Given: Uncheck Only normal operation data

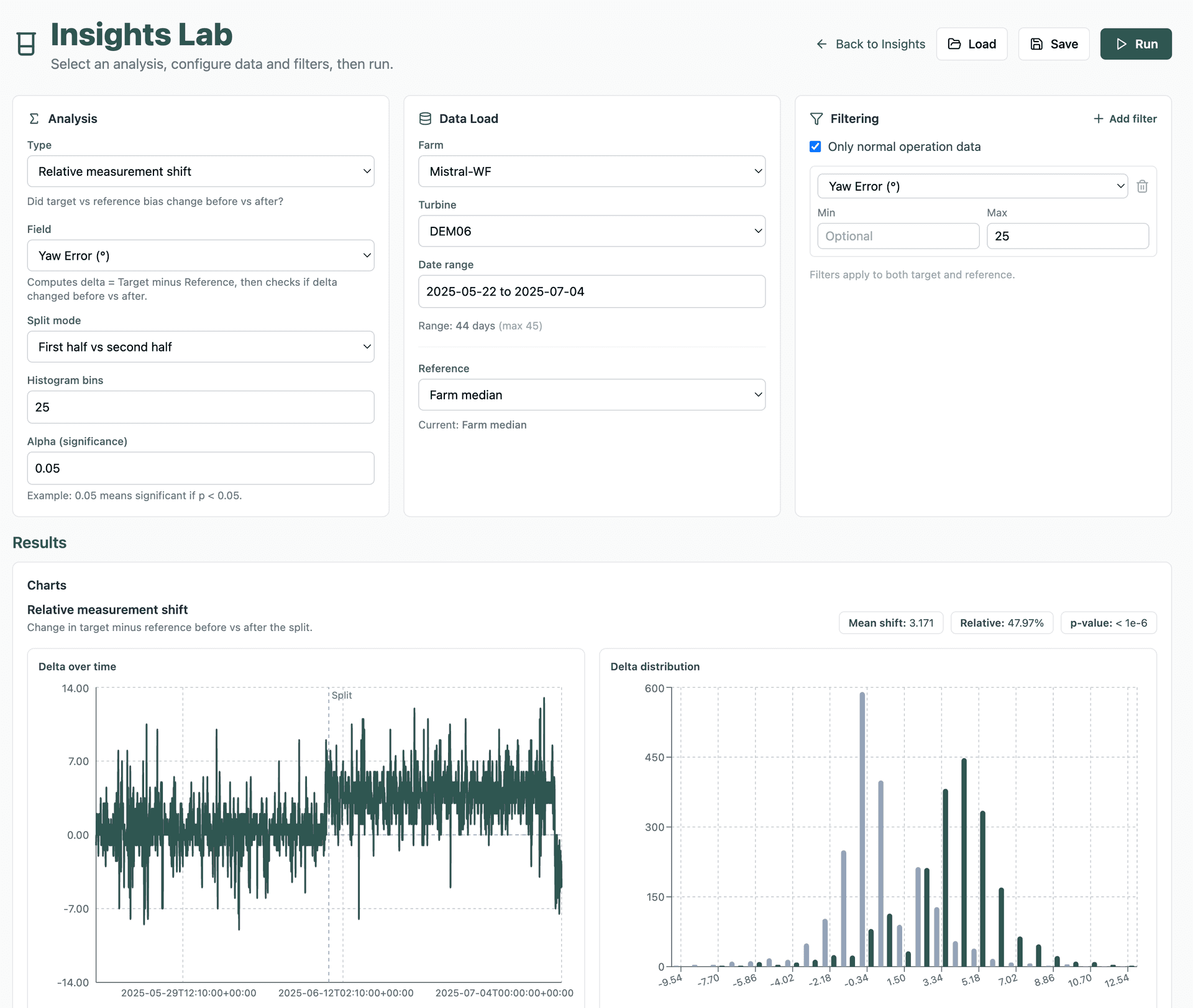Looking at the screenshot, I should pyautogui.click(x=815, y=147).
